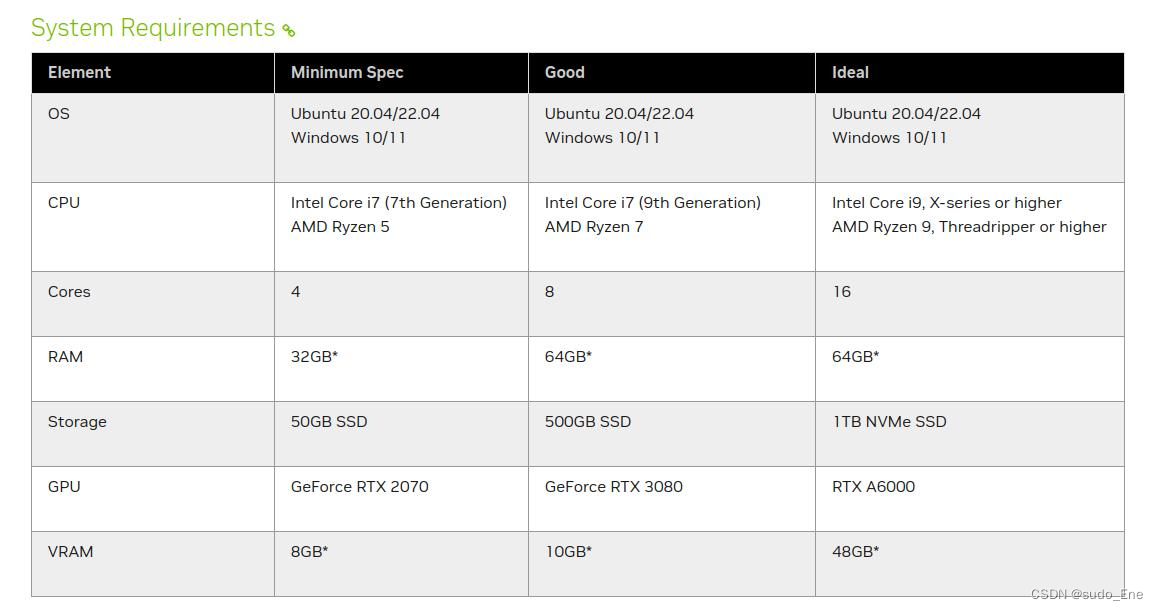Select the 48GB* VRAM cell
The width and height of the screenshot is (1158, 610).
(x=855, y=551)
